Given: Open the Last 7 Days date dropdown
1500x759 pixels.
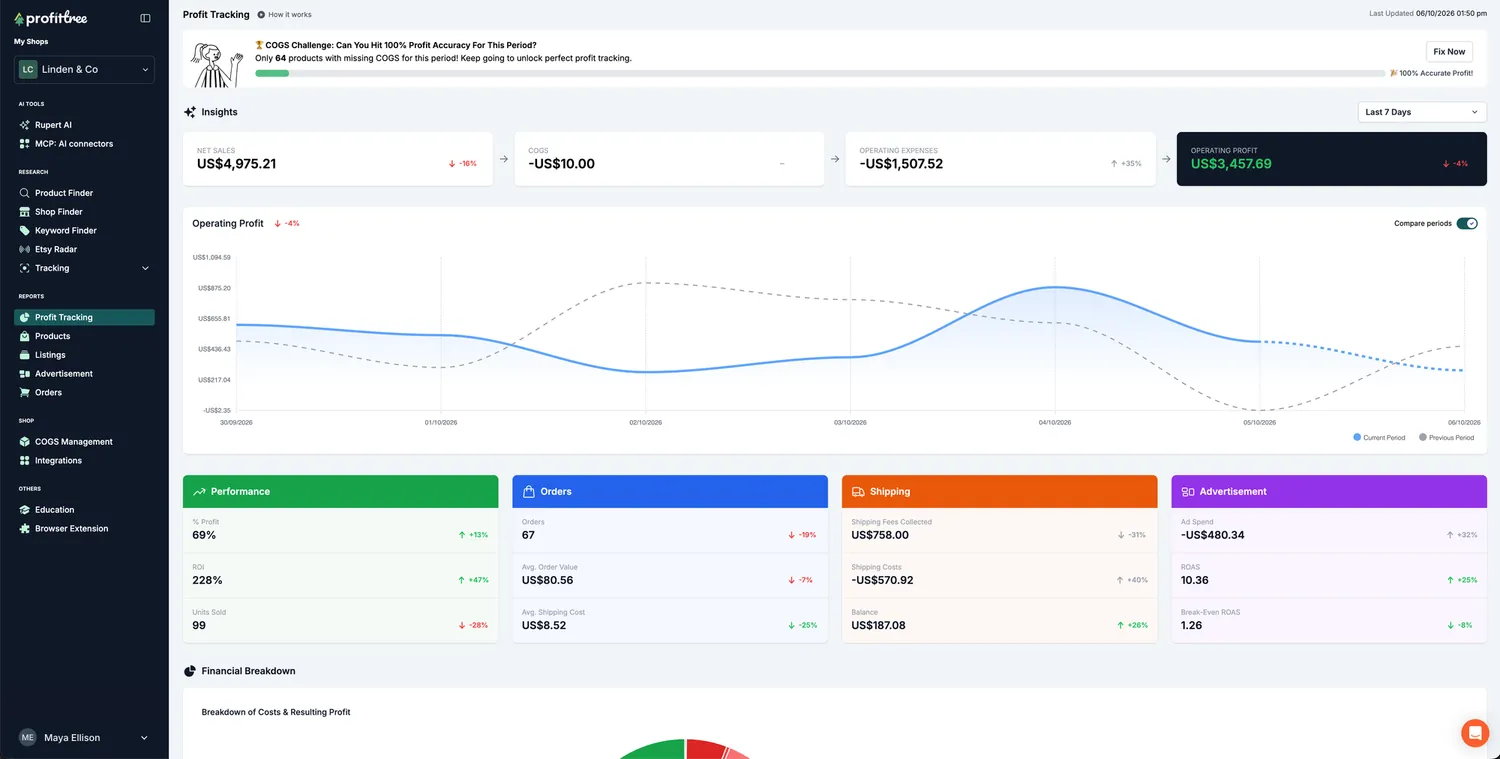Looking at the screenshot, I should (1422, 112).
